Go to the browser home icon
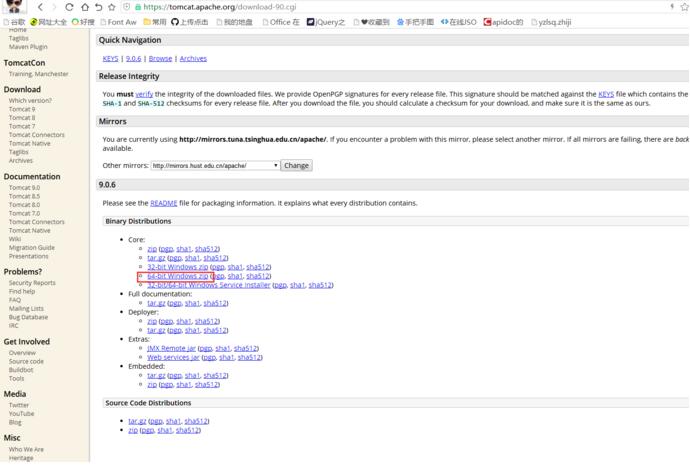Screen dimensions: 690x468 click(x=84, y=7)
